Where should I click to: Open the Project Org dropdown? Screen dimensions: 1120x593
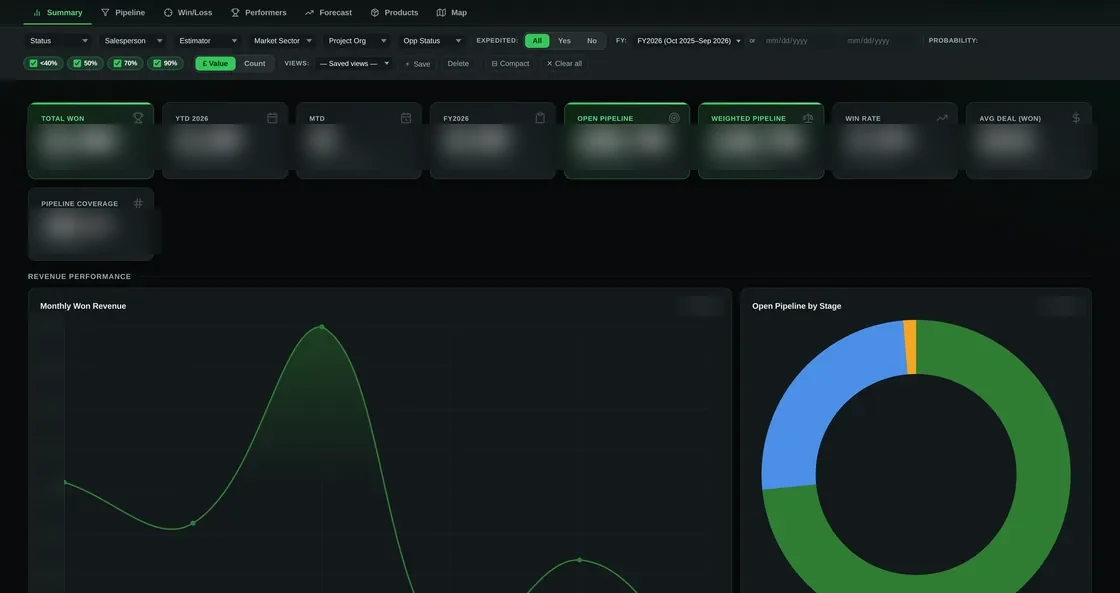click(x=358, y=41)
